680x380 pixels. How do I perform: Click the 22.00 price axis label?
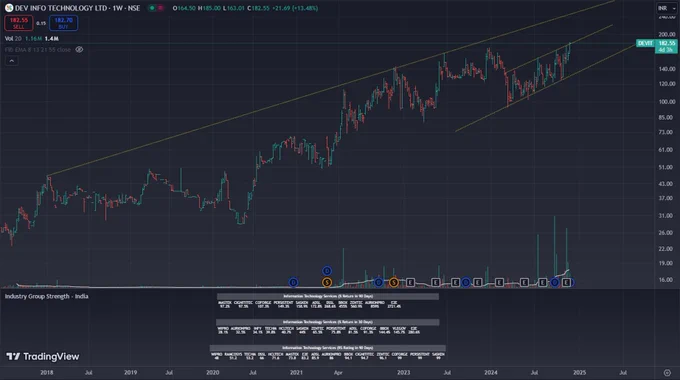pyautogui.click(x=667, y=249)
